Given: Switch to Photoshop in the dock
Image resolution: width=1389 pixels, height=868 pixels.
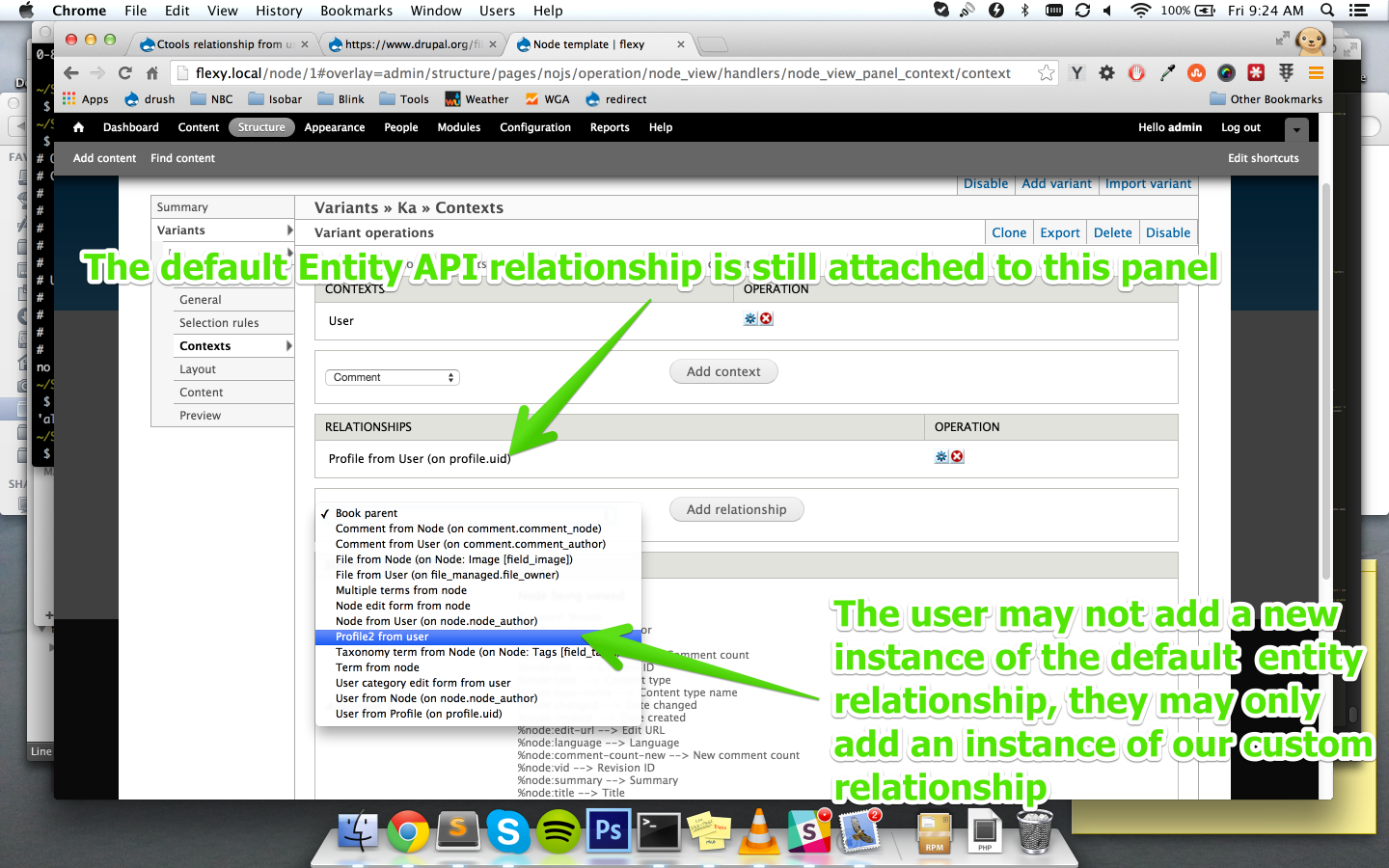Looking at the screenshot, I should [x=609, y=830].
